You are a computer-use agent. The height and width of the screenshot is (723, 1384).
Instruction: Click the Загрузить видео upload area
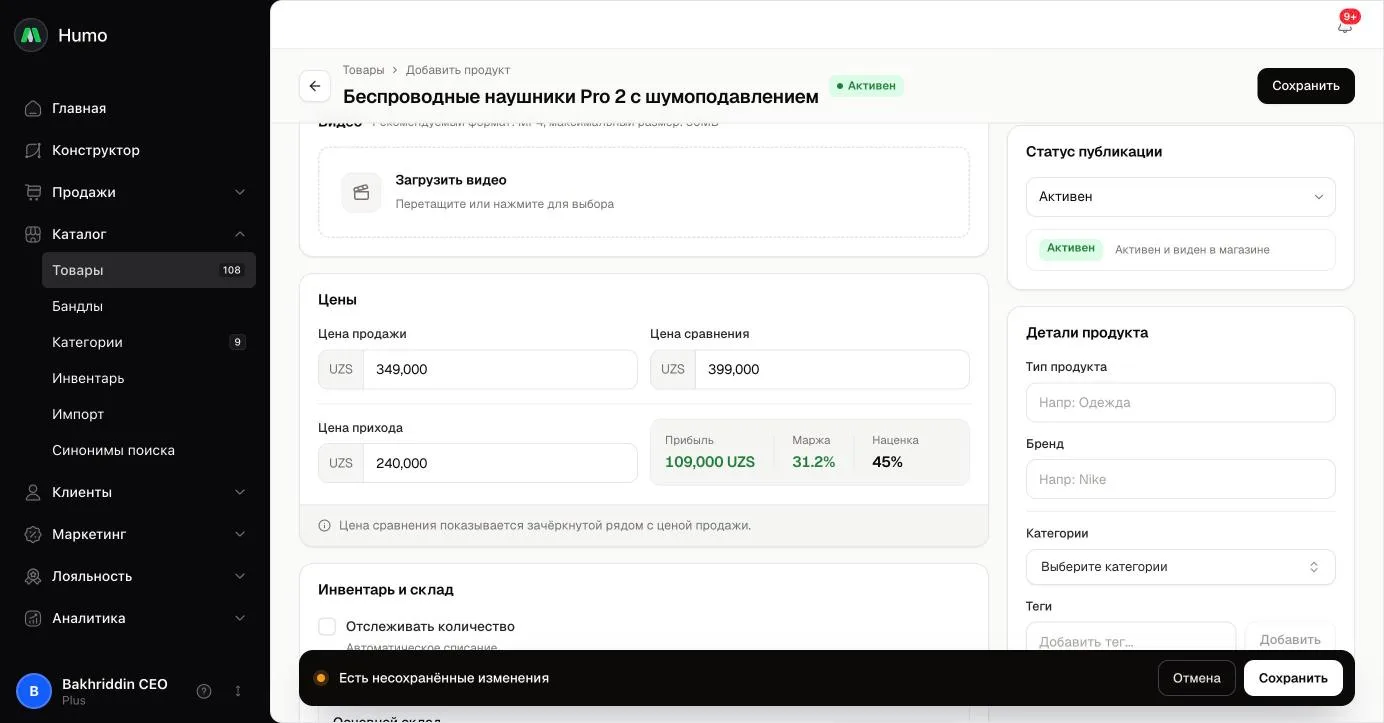[644, 192]
